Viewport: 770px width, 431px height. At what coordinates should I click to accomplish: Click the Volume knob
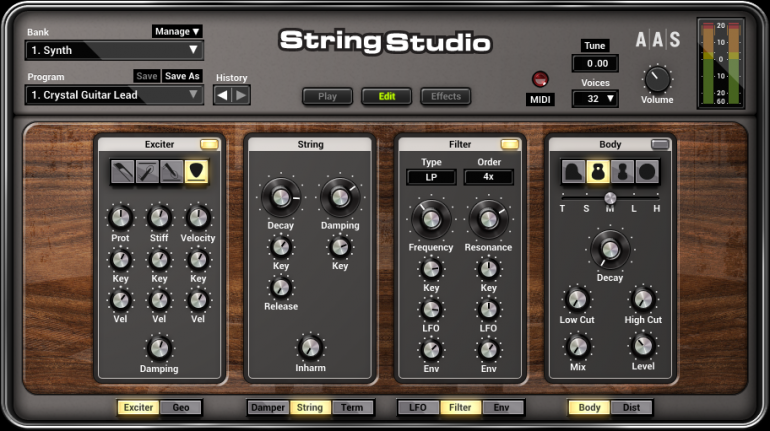click(x=657, y=79)
